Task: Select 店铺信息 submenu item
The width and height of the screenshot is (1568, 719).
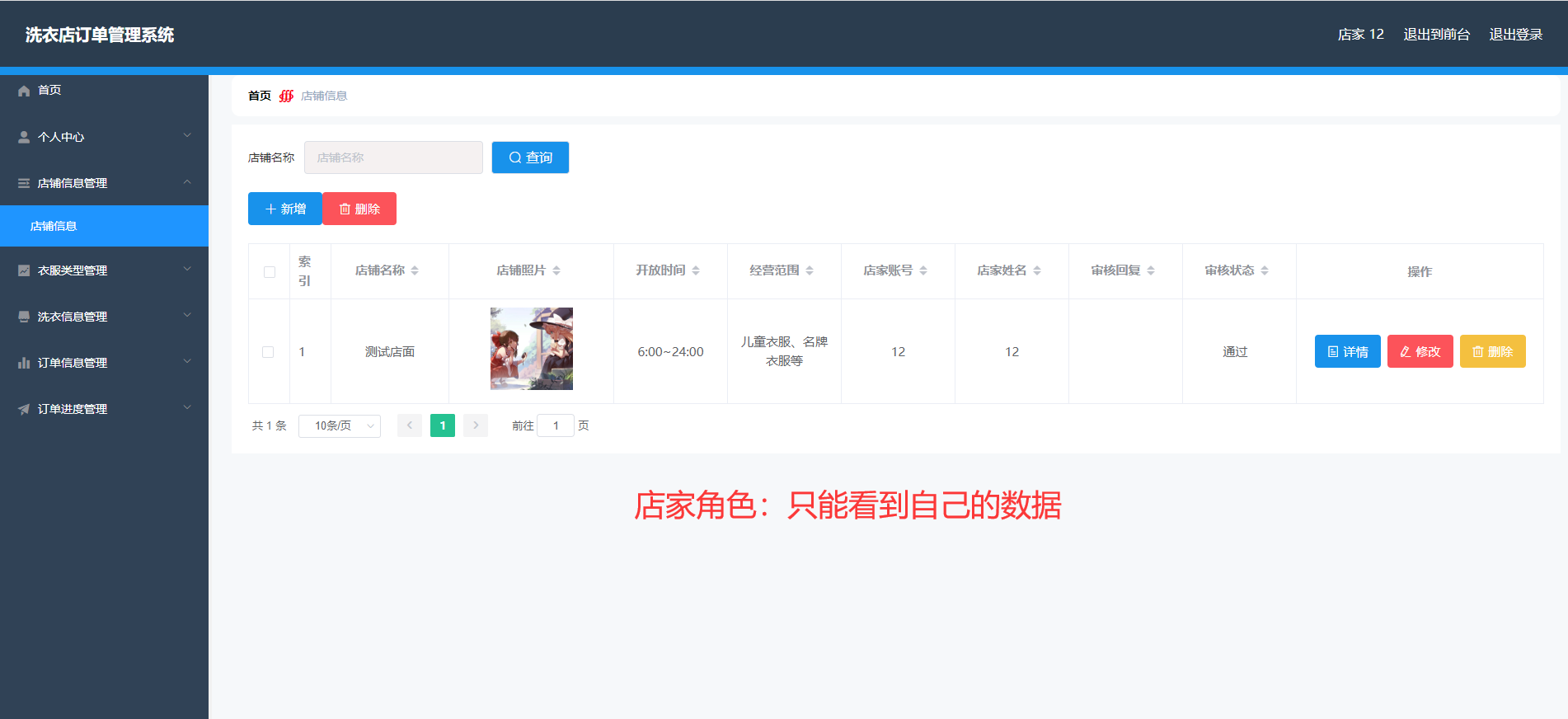Action: click(x=104, y=226)
